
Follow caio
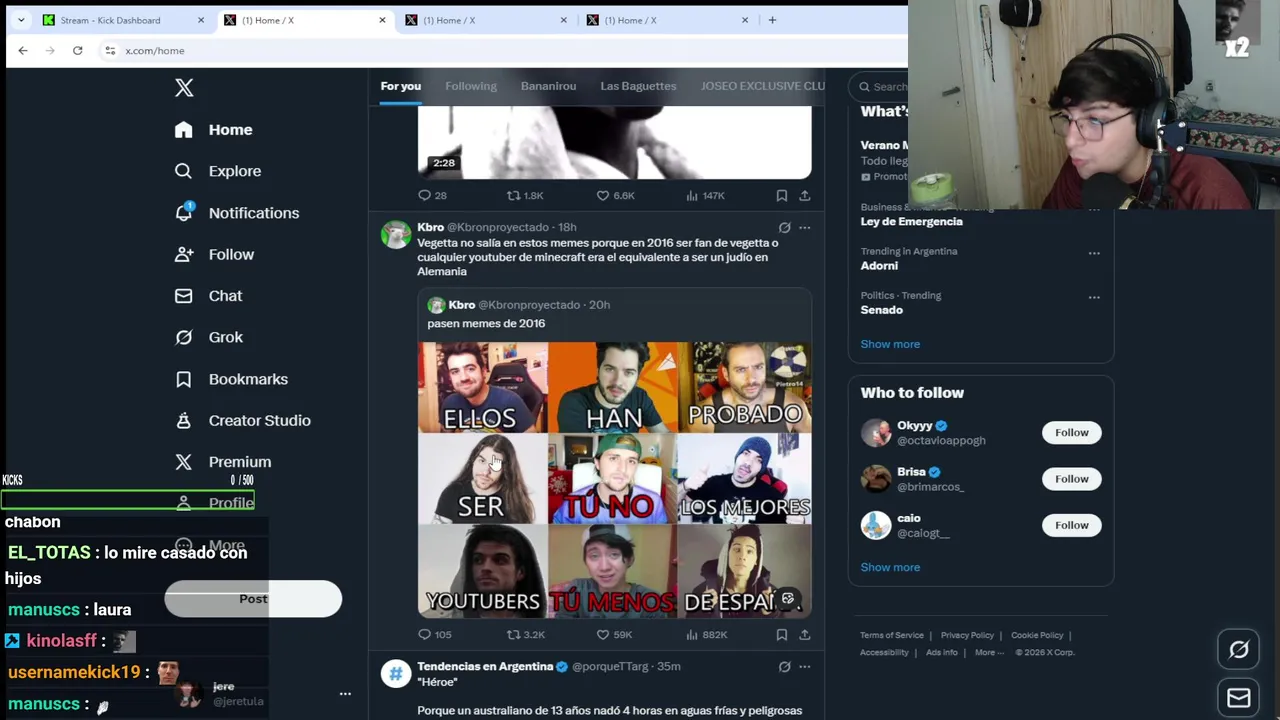point(1071,525)
